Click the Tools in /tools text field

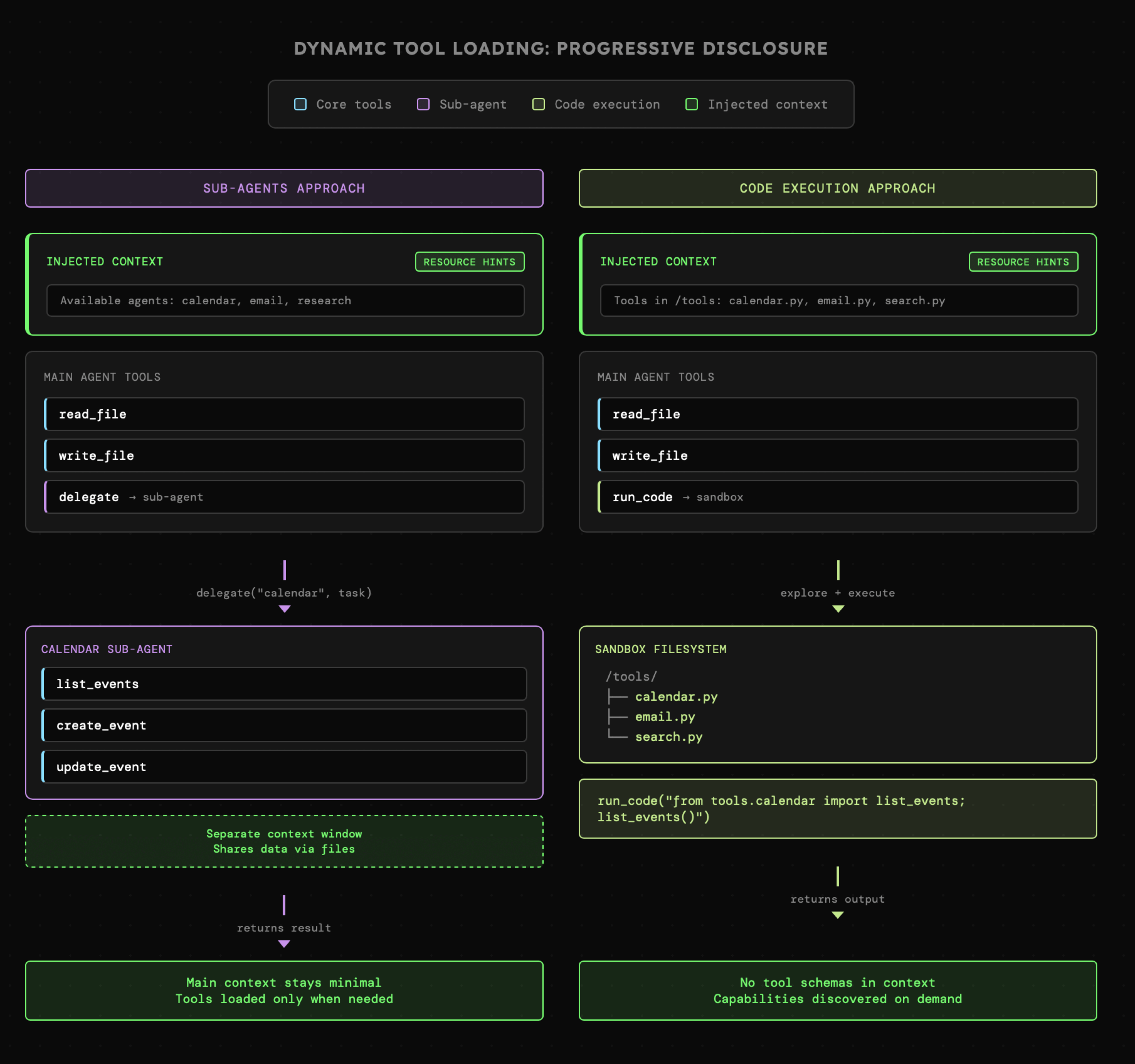[x=838, y=300]
